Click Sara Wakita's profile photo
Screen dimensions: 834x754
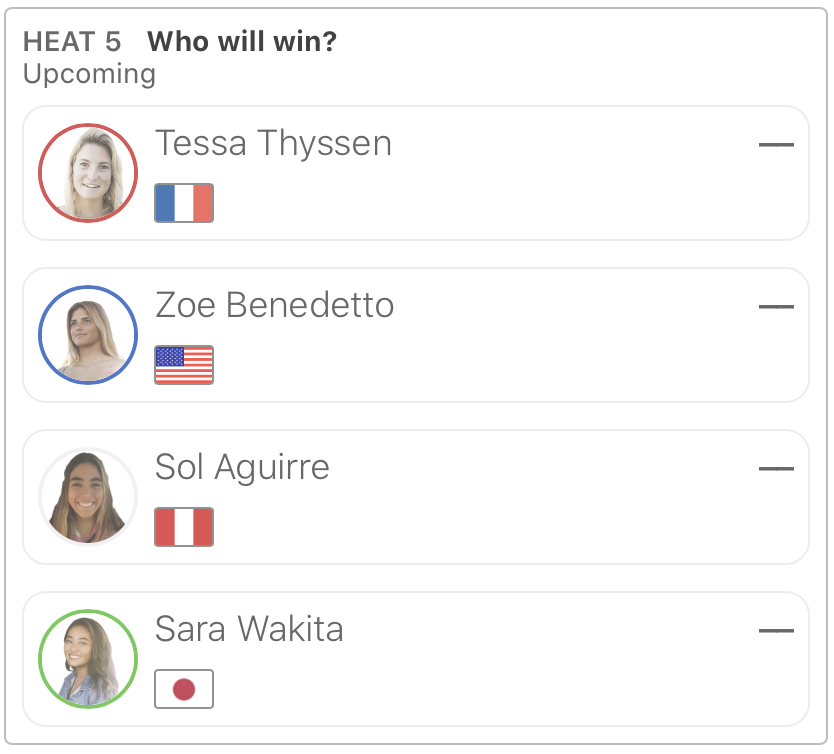click(88, 659)
